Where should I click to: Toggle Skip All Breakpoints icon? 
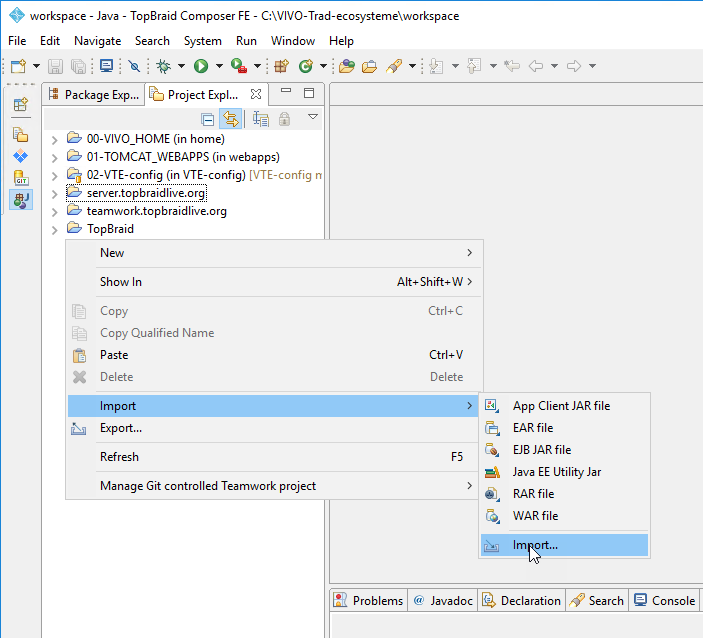click(134, 66)
